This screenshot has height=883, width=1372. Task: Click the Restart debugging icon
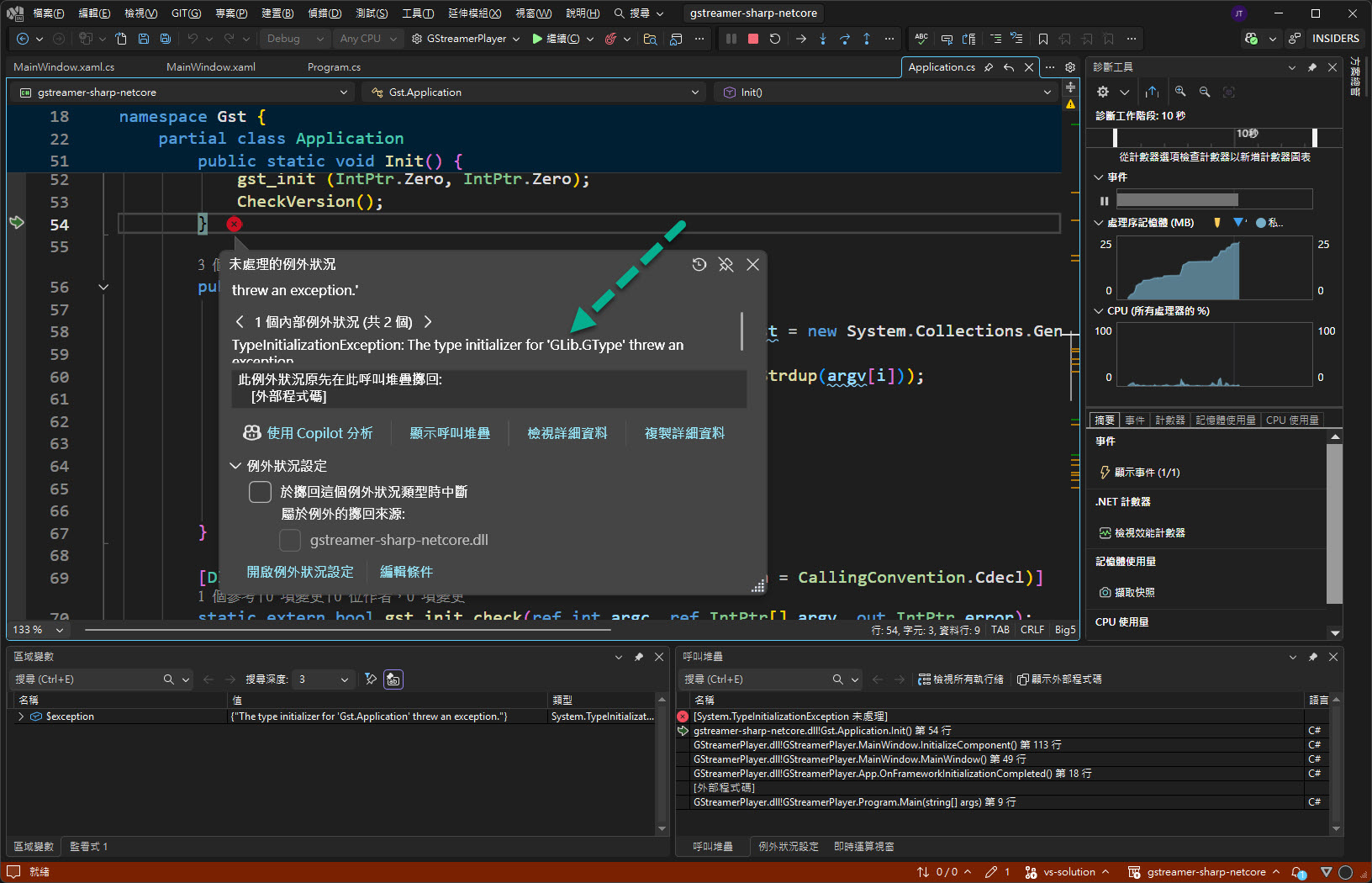pyautogui.click(x=775, y=39)
